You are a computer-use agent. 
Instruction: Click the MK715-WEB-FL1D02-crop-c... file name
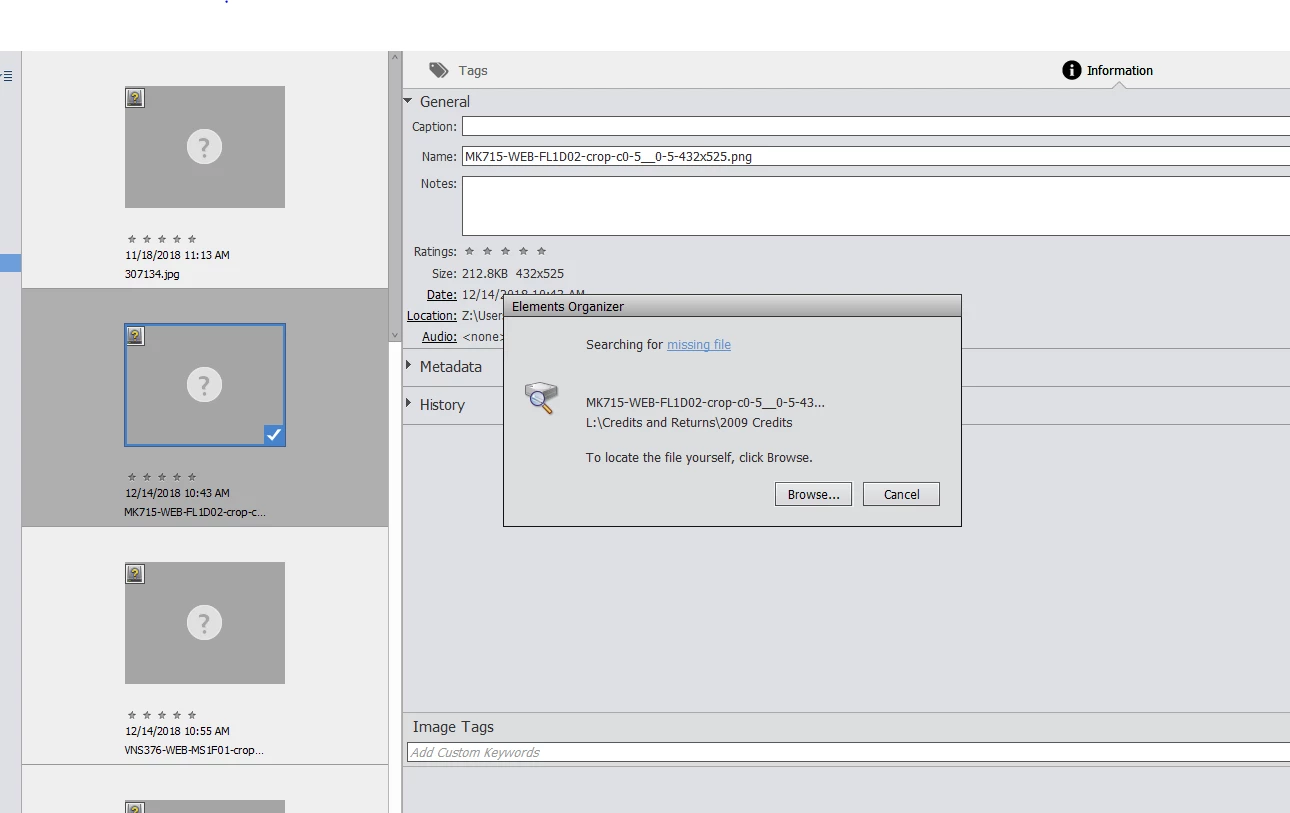[x=195, y=511]
